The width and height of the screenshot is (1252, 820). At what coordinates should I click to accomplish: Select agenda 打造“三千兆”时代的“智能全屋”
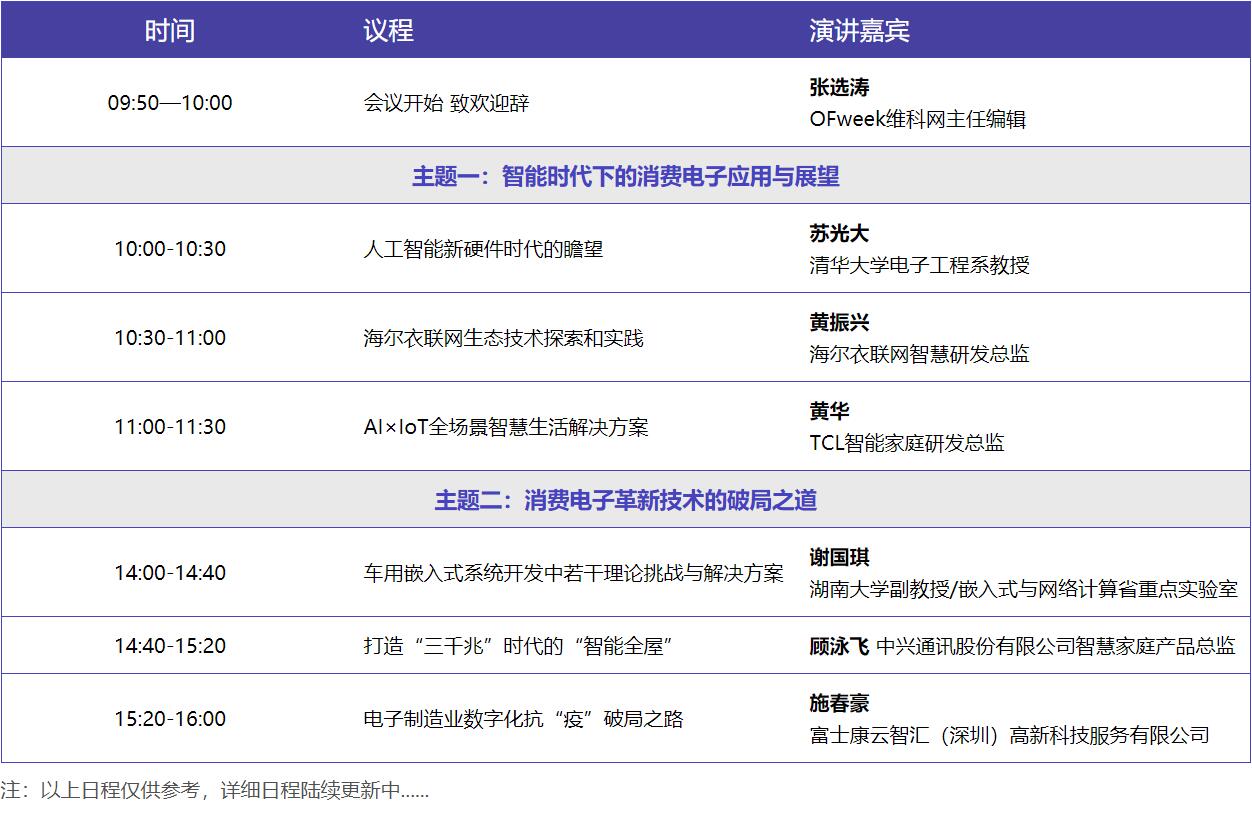pos(517,646)
